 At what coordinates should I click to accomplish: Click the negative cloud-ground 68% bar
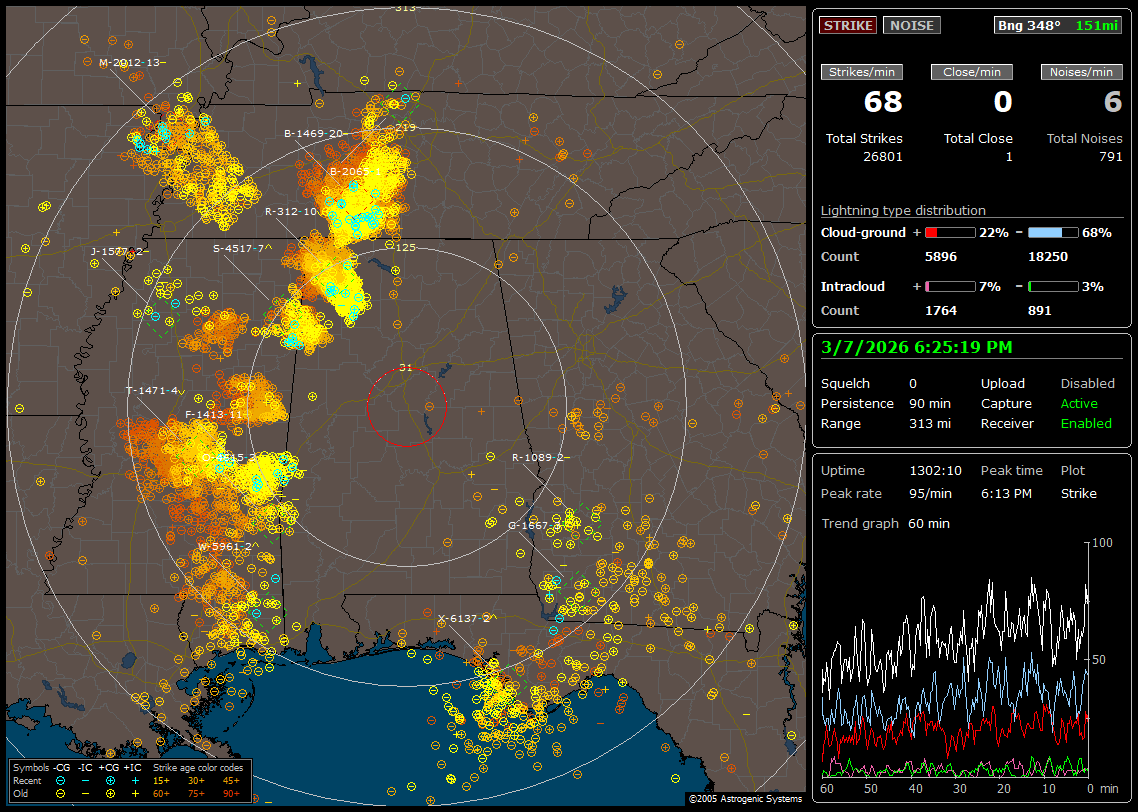(x=1052, y=232)
